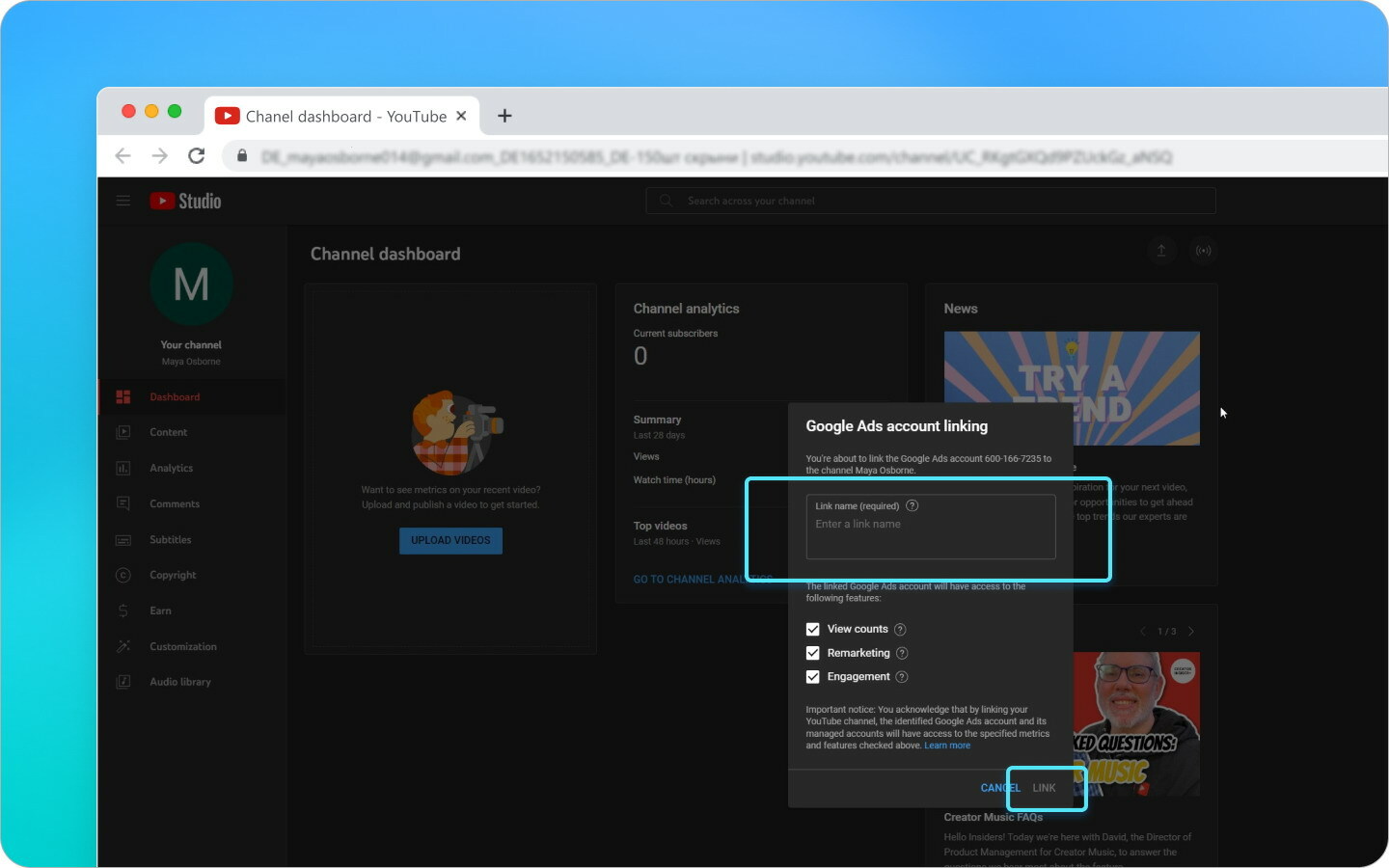Screen dimensions: 1389x868
Task: Open Customization in sidebar menu
Action: [192, 646]
